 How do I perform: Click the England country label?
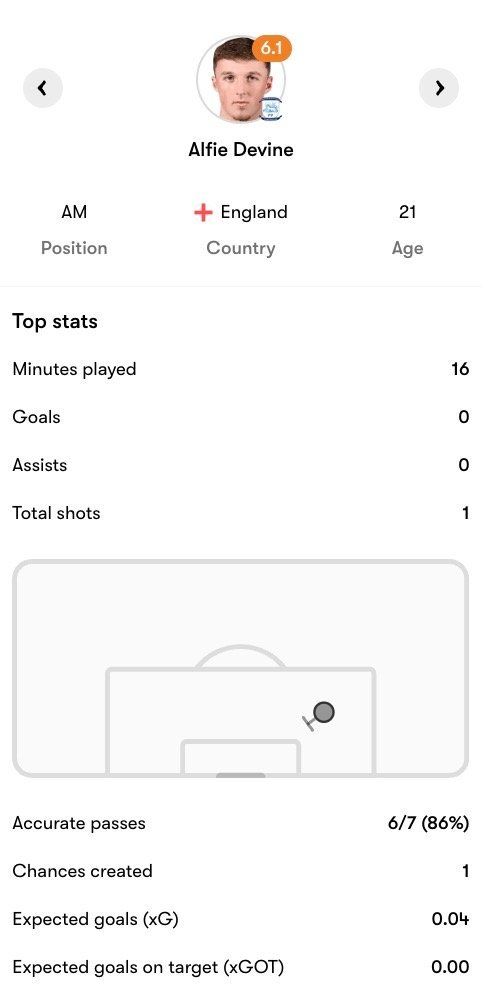pos(253,212)
